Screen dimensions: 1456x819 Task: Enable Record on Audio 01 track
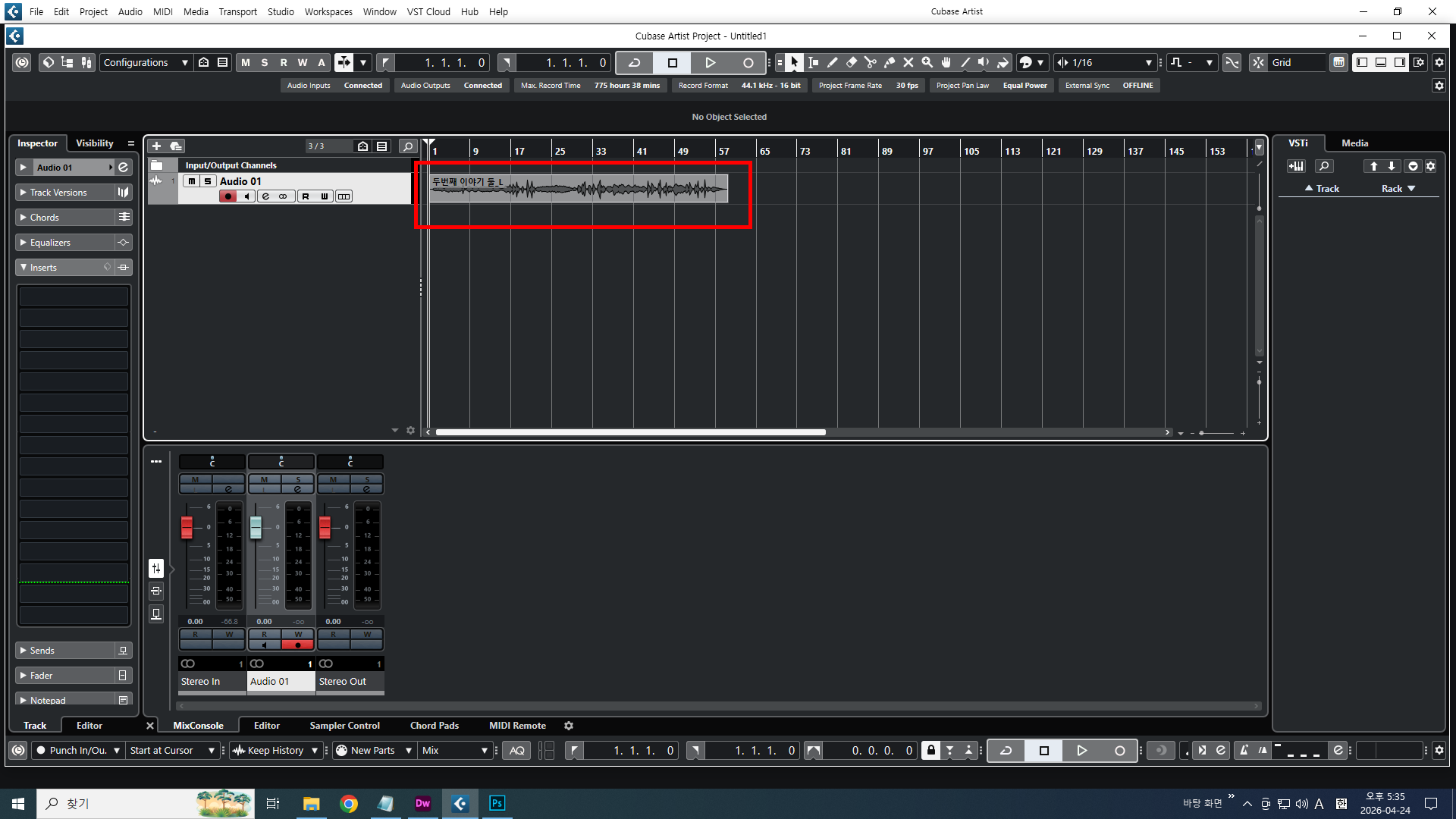(x=227, y=196)
